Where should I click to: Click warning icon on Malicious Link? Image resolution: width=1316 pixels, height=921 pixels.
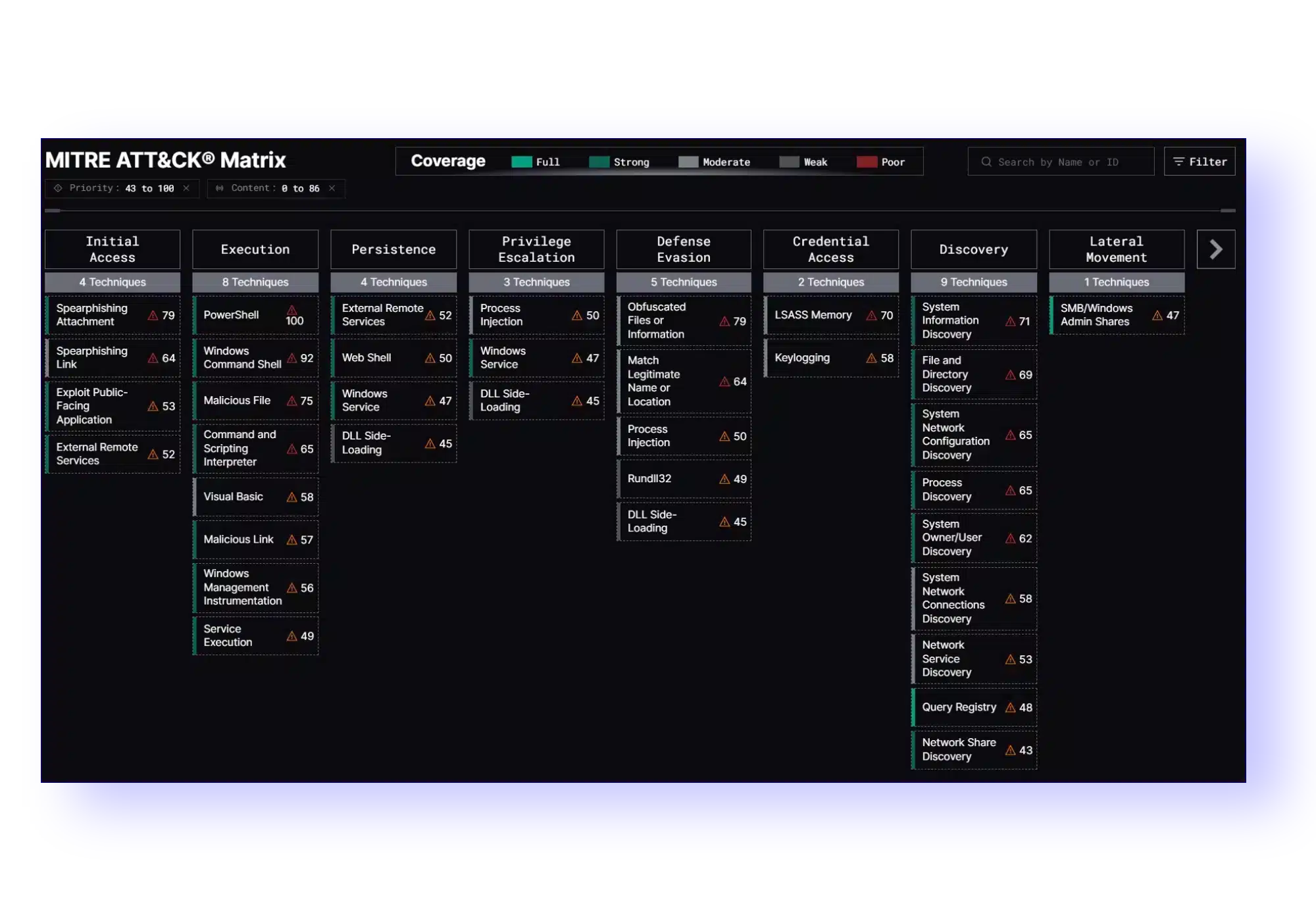coord(292,539)
